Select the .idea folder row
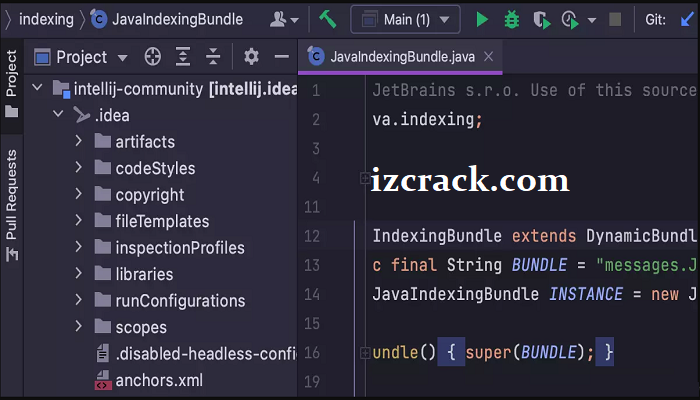 click(161, 115)
